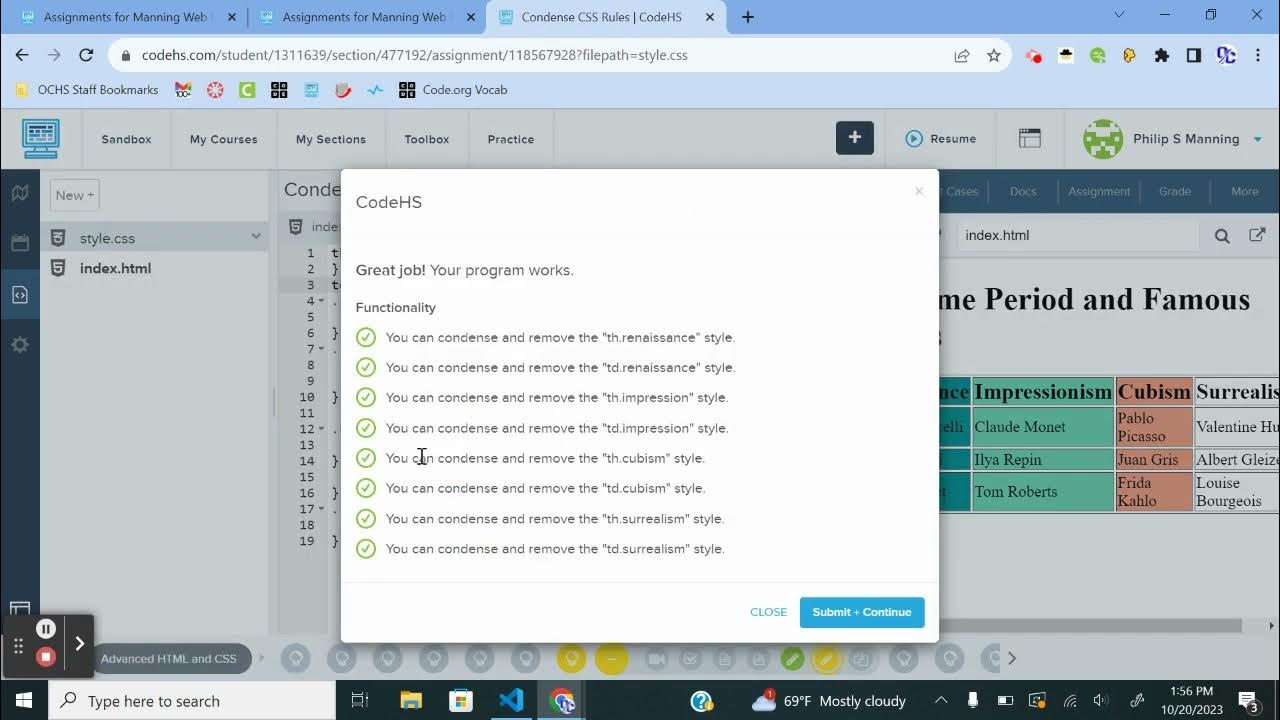Close the CodeHS dialog with X
1280x720 pixels.
(x=919, y=191)
